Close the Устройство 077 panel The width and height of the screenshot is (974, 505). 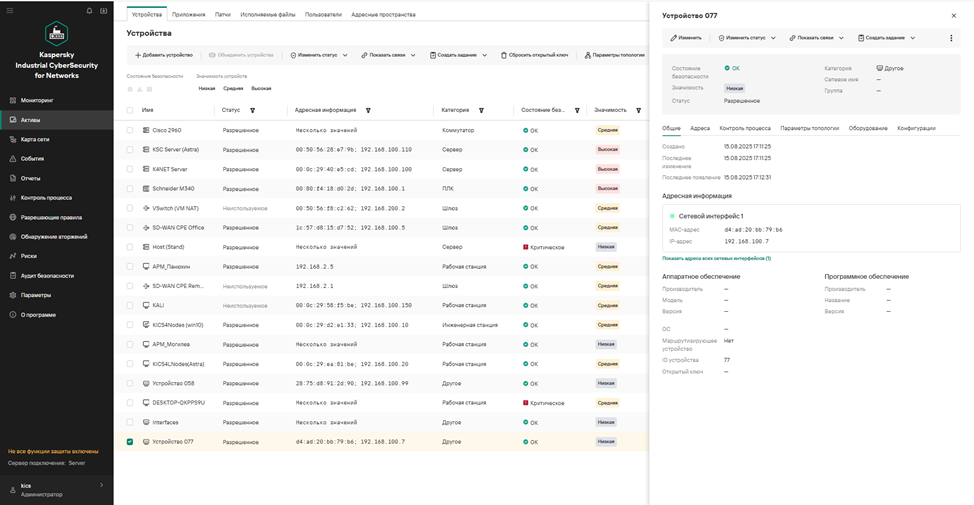(954, 16)
